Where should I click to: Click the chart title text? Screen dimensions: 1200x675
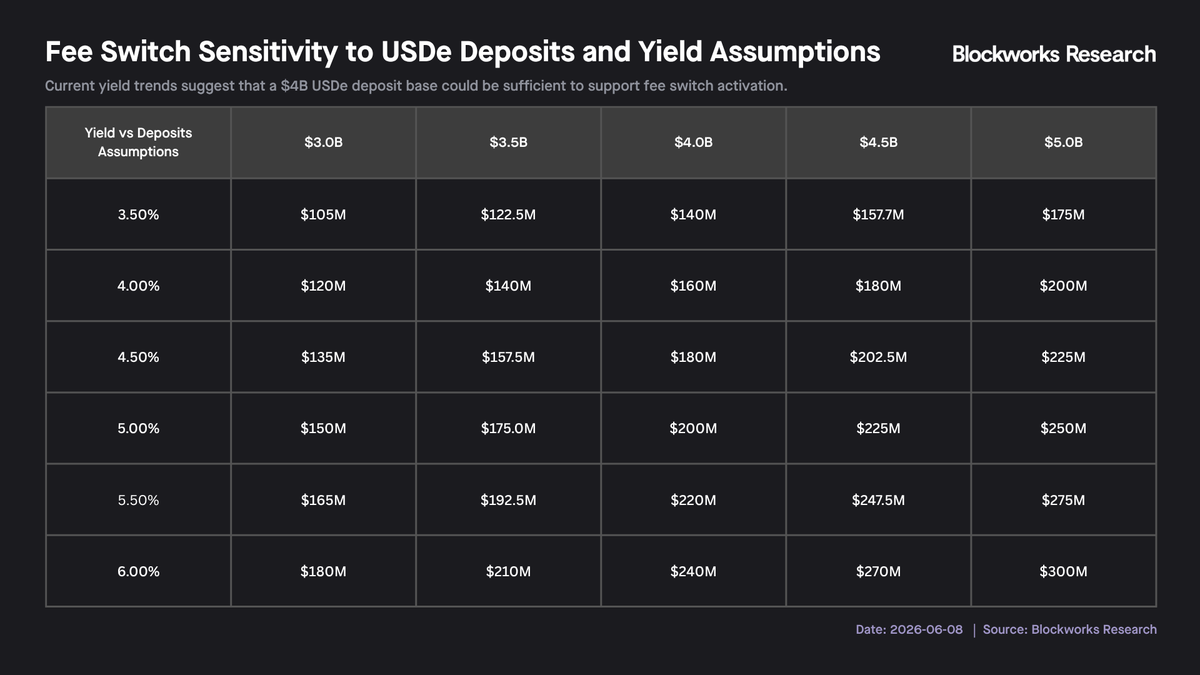pyautogui.click(x=463, y=52)
